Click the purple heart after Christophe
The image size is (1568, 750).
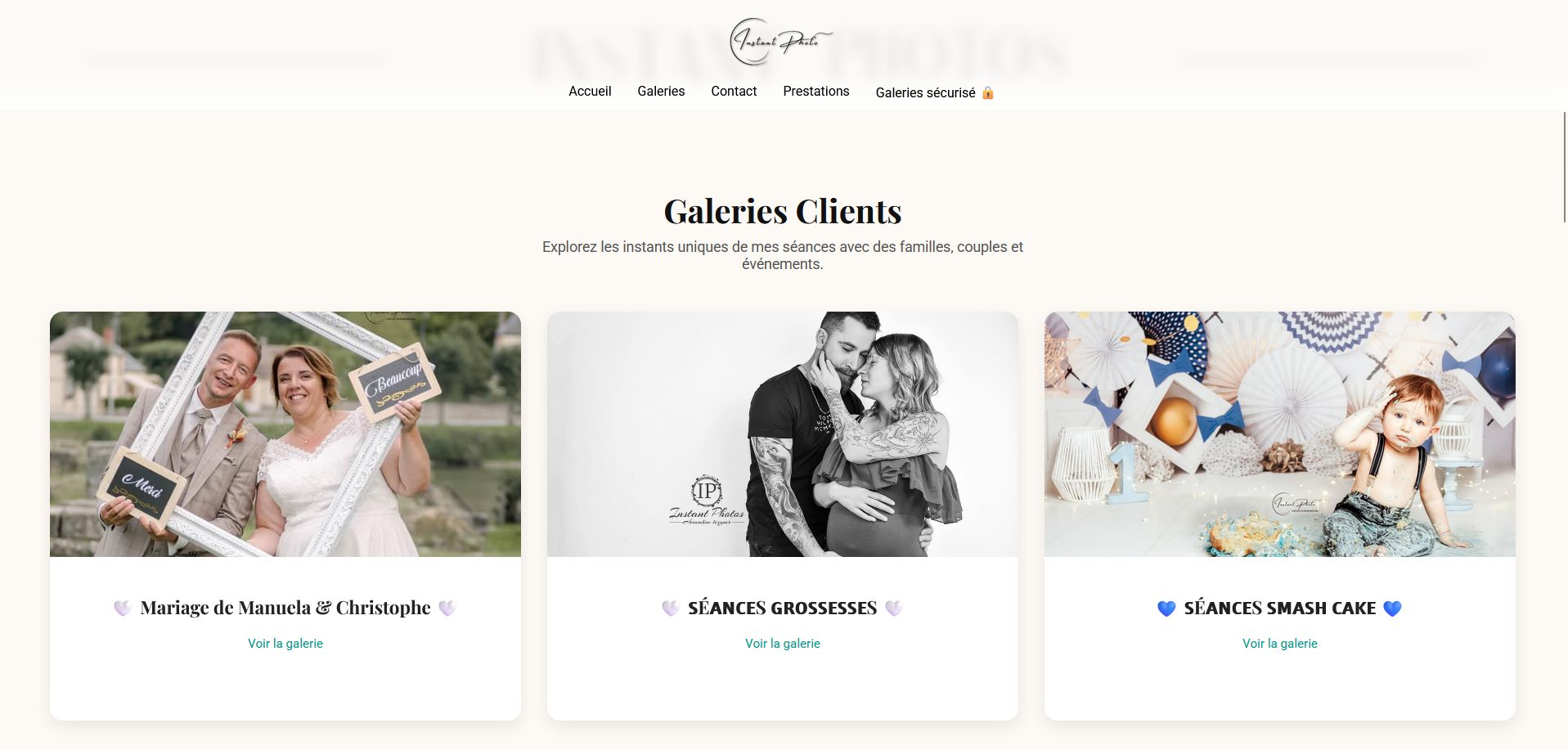point(447,608)
